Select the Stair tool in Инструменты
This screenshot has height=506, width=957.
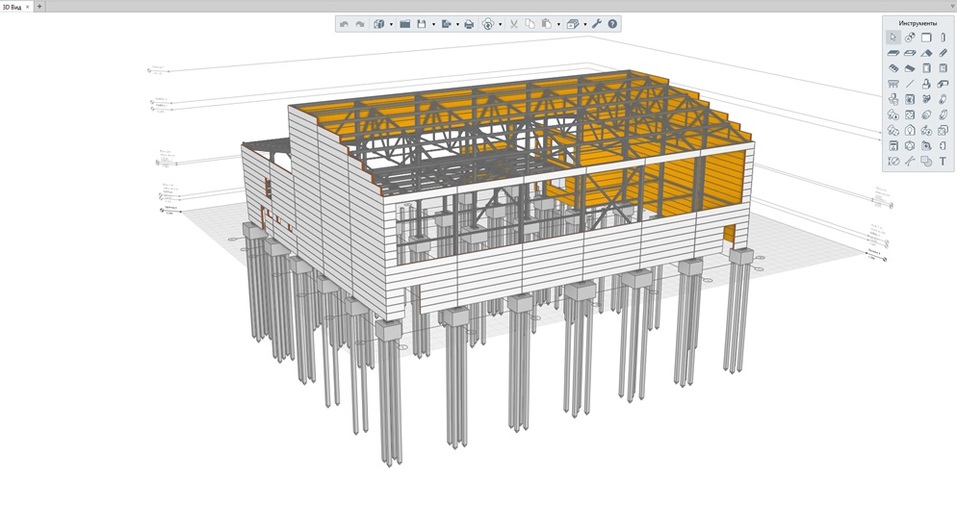(x=893, y=68)
